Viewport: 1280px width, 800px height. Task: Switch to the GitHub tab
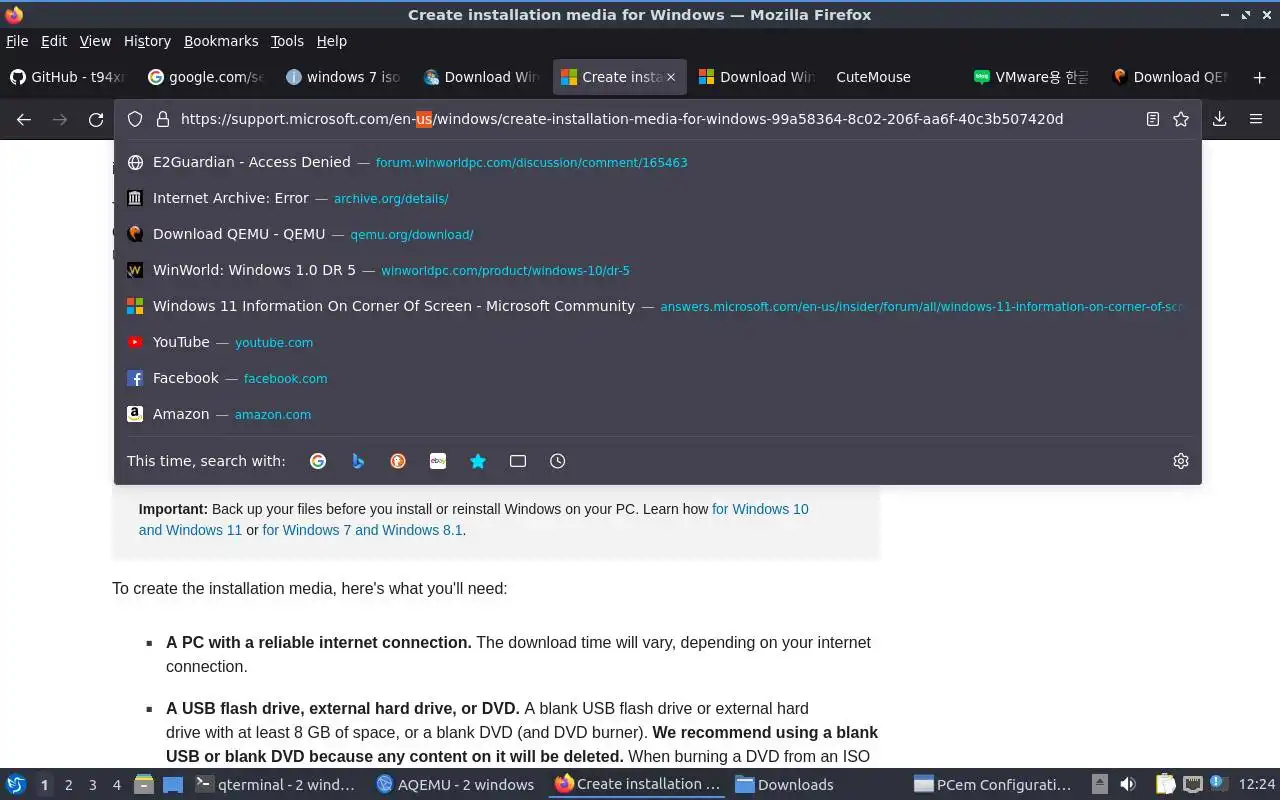click(x=69, y=77)
